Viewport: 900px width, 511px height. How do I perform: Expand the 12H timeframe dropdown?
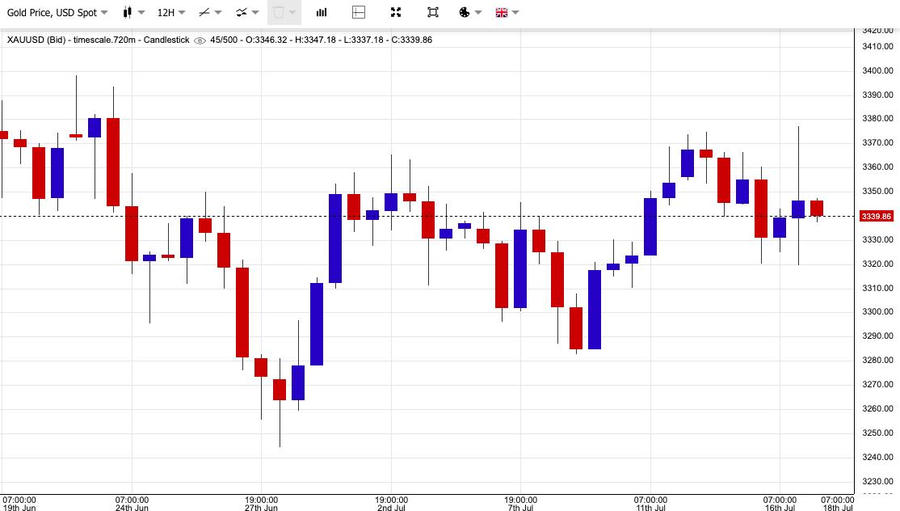tap(171, 12)
